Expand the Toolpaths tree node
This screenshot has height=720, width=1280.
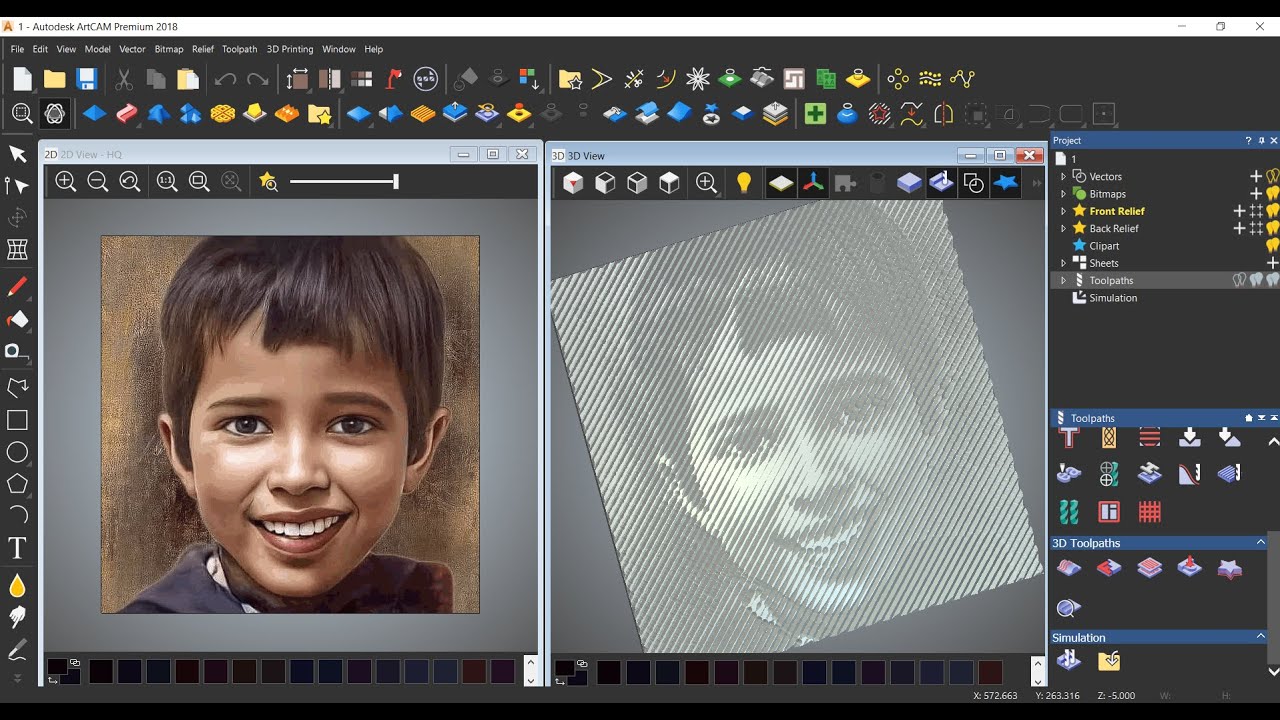(1063, 281)
